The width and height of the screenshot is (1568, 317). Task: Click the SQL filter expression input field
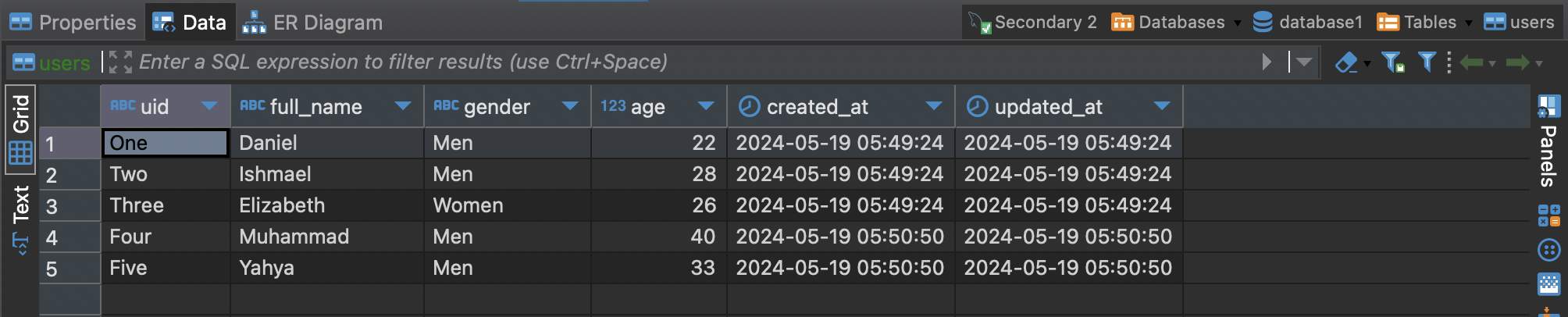pyautogui.click(x=687, y=62)
